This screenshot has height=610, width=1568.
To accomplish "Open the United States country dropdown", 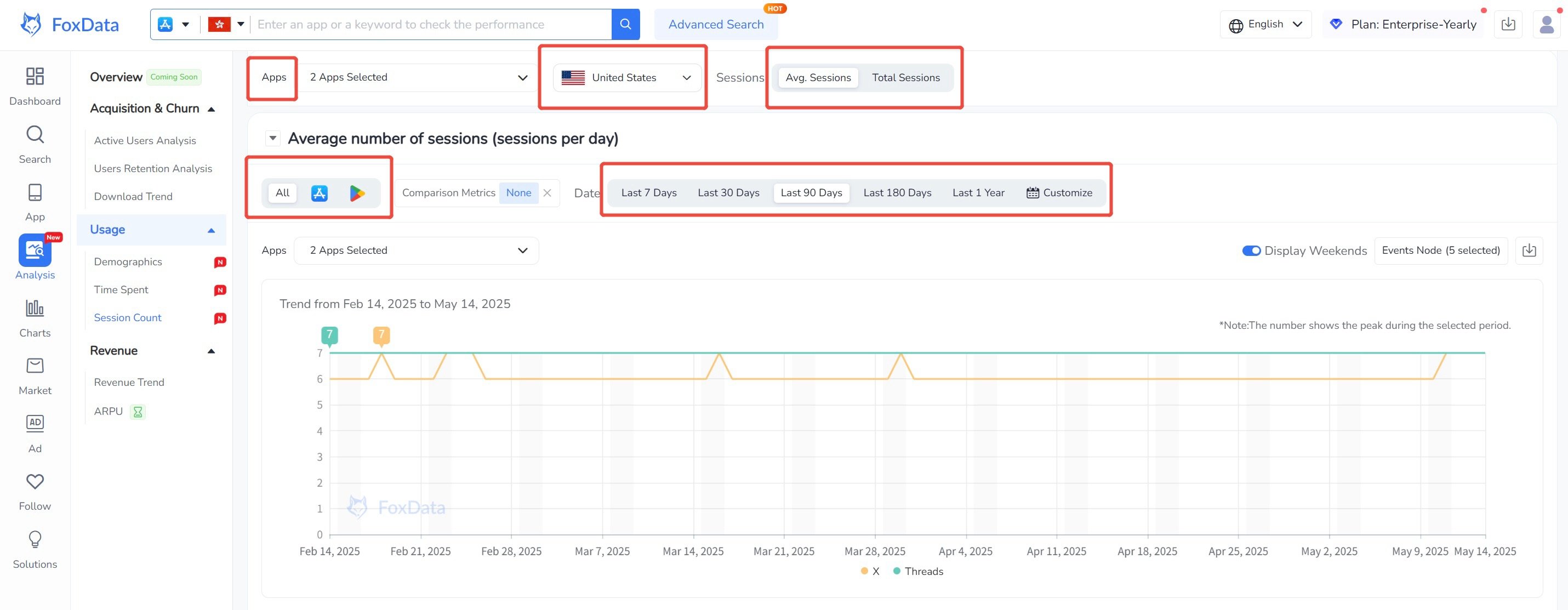I will coord(627,78).
